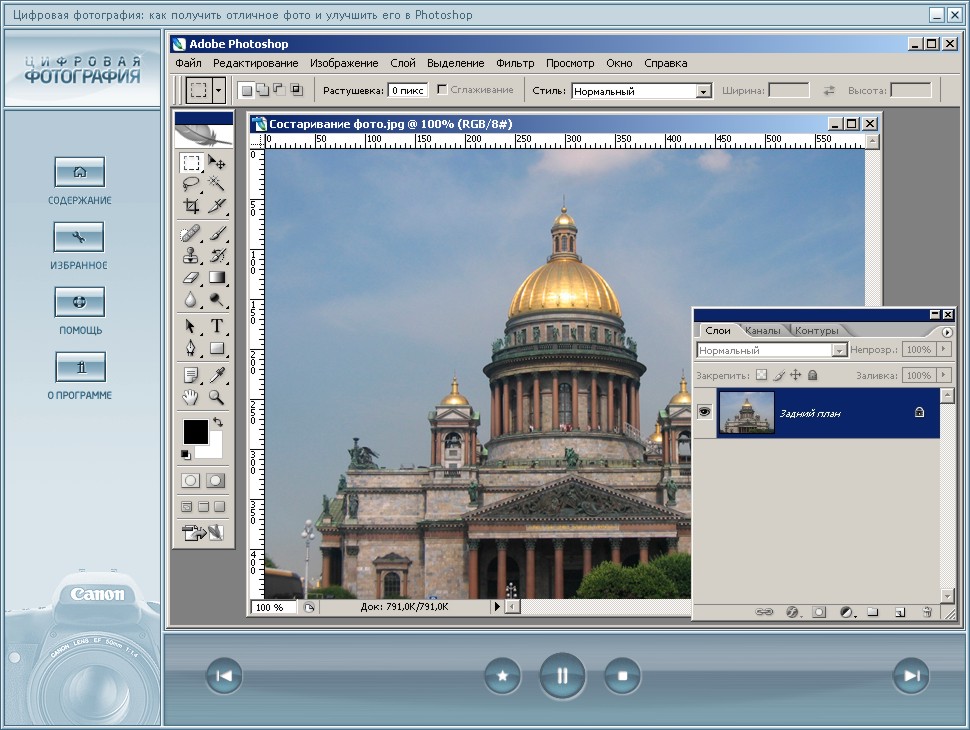Viewport: 970px width, 730px height.
Task: Toggle lock image pixels brush icon
Action: point(779,375)
